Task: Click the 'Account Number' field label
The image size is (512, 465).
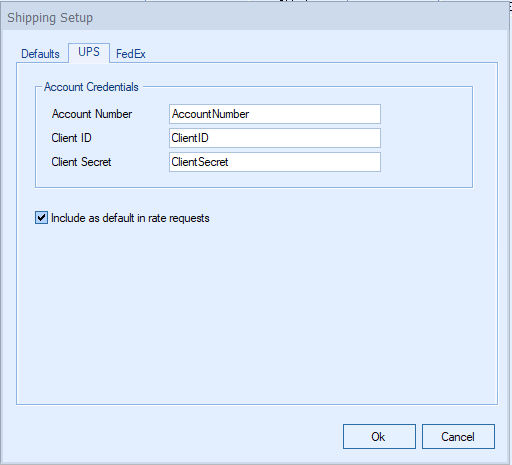Action: 92,114
